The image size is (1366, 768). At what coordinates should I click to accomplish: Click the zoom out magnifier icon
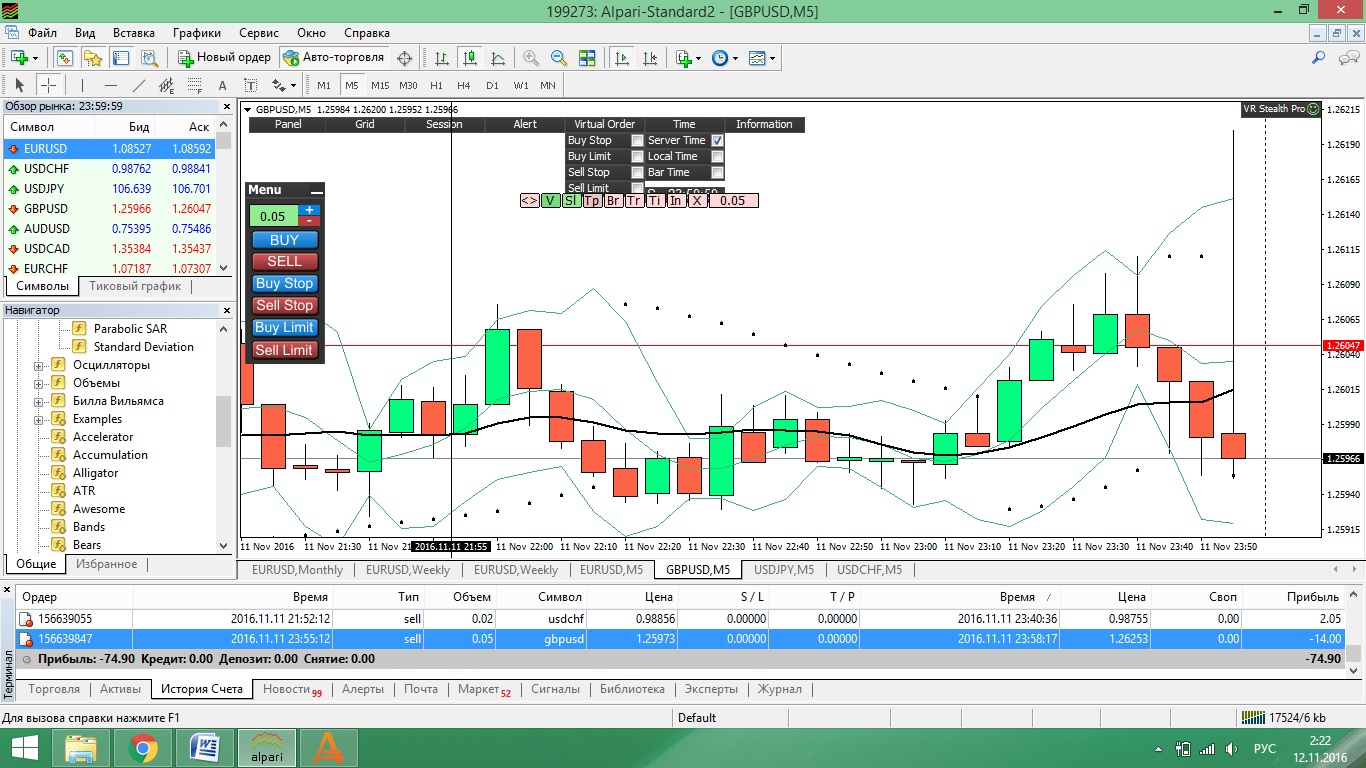pos(559,58)
